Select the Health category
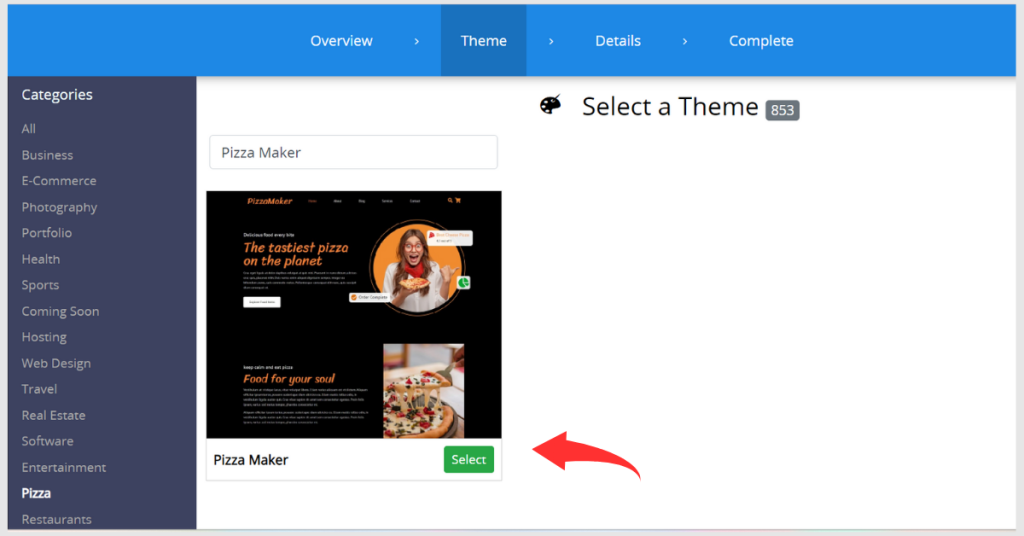This screenshot has width=1024, height=536. (40, 259)
